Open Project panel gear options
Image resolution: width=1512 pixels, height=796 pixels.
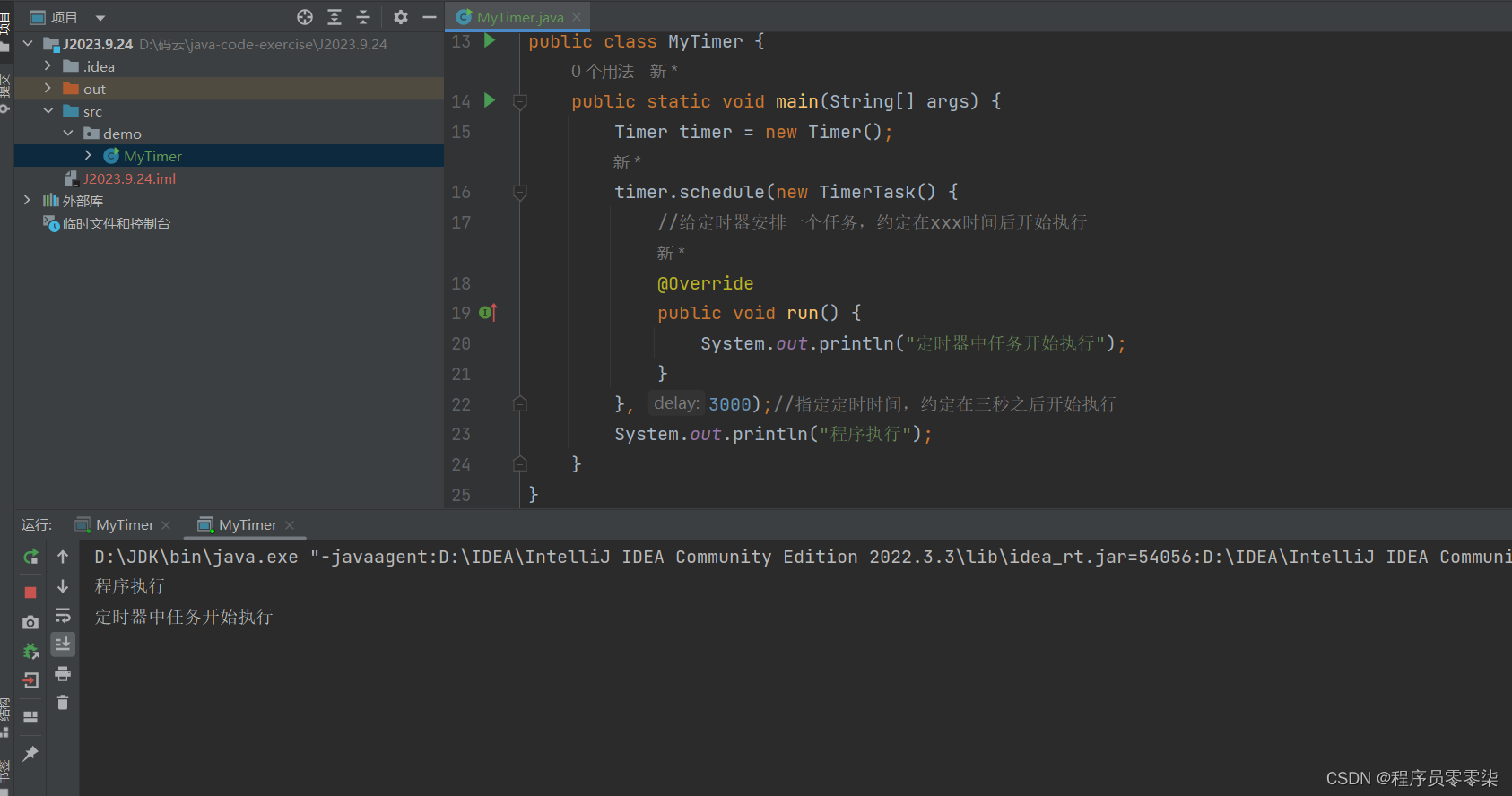[x=401, y=17]
